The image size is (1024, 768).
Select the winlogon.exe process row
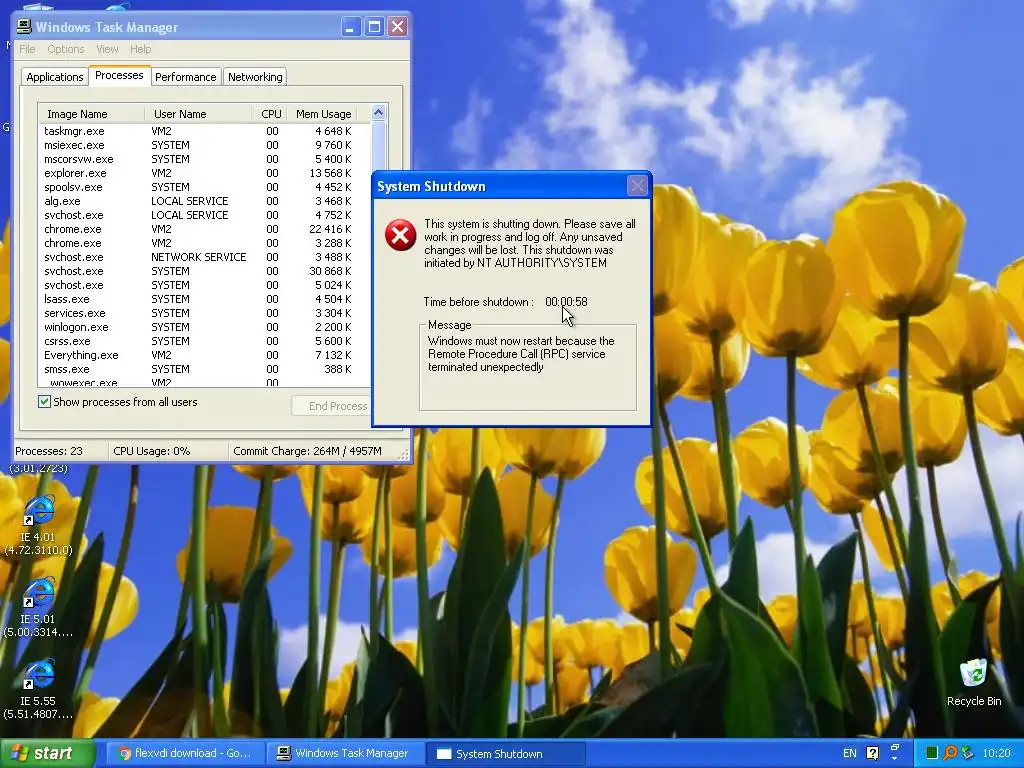[204, 327]
